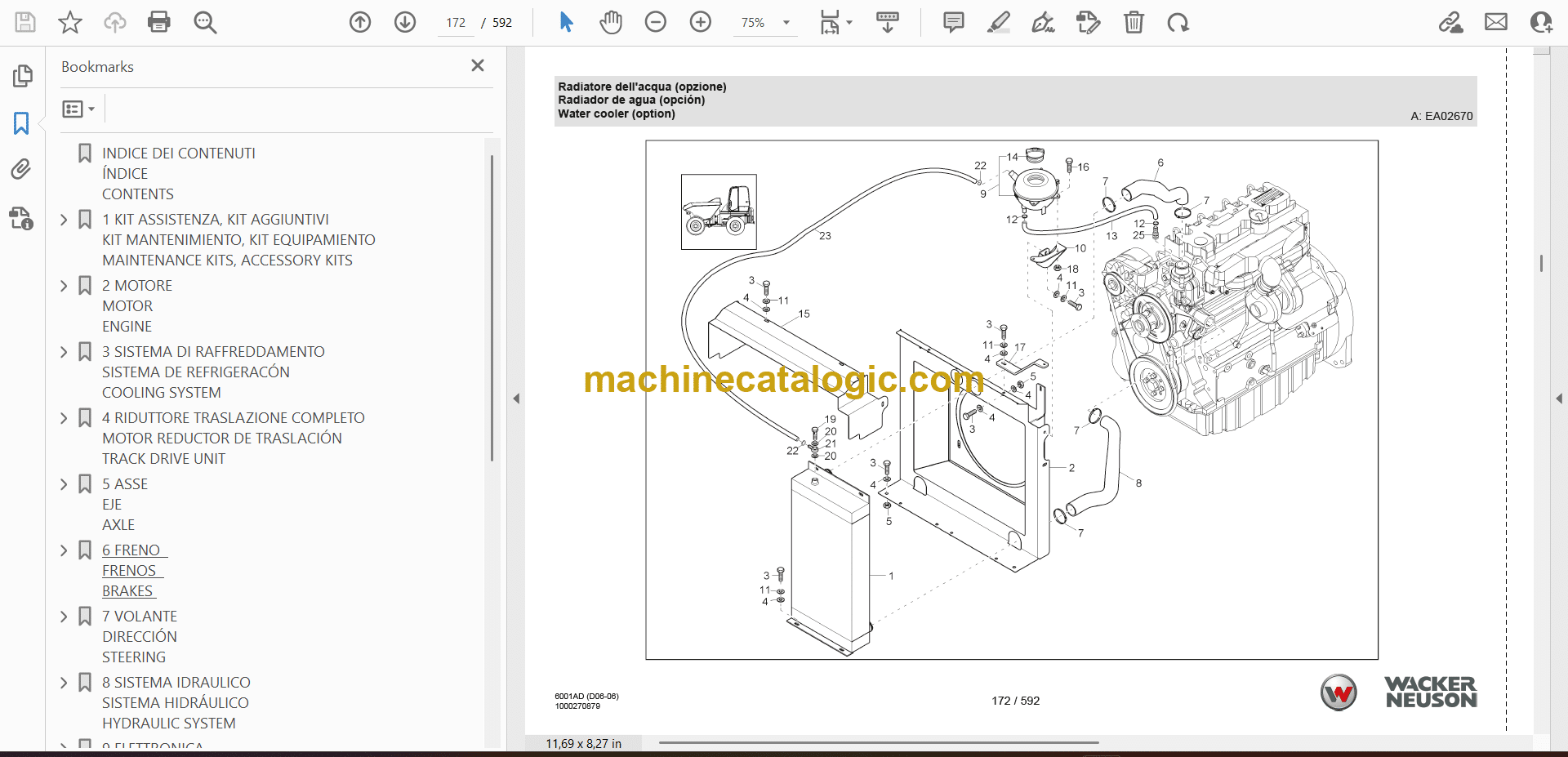1568x757 pixels.
Task: Share a link to the file
Action: (1451, 22)
